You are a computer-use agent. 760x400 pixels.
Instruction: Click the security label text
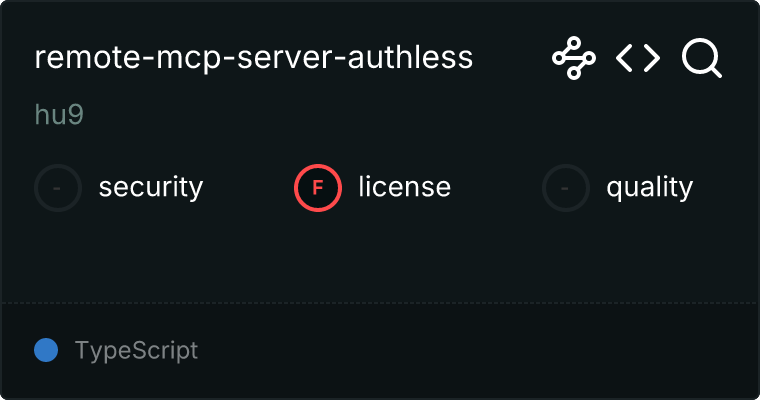(x=151, y=188)
